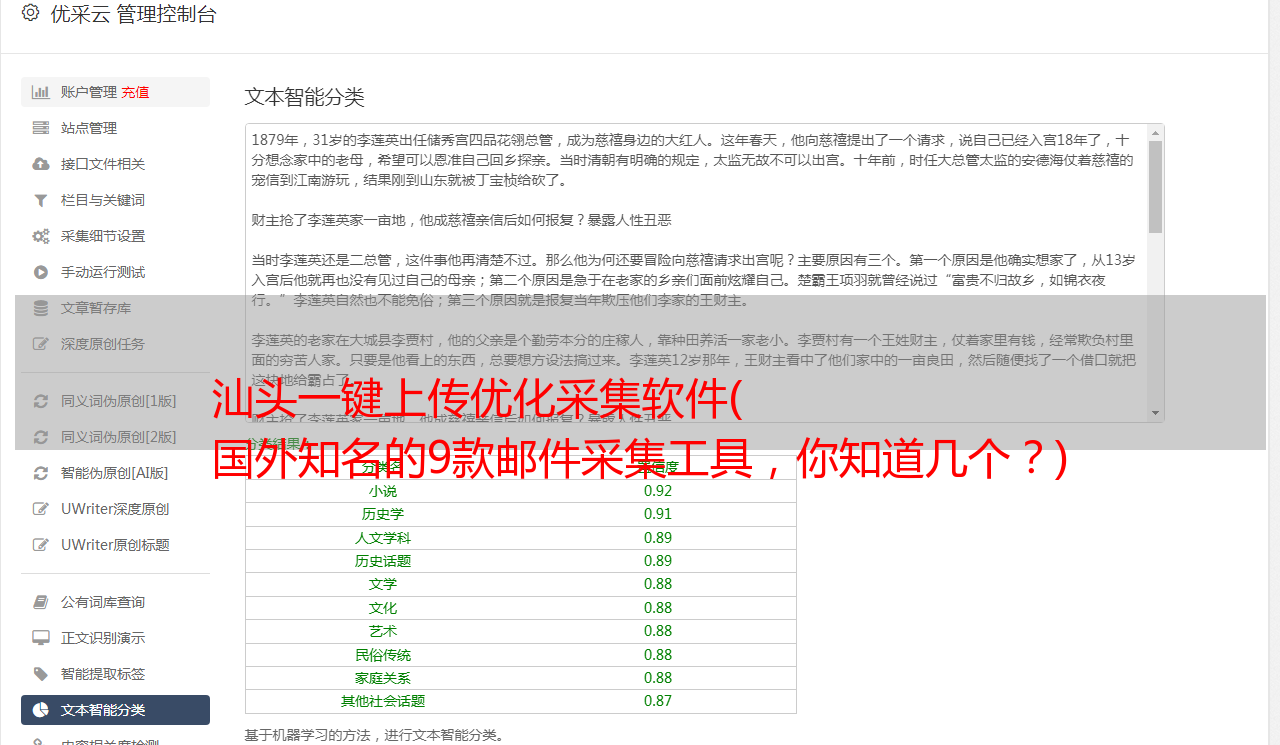Click the 历史话题 category cell
The height and width of the screenshot is (745, 1280).
pyautogui.click(x=383, y=561)
